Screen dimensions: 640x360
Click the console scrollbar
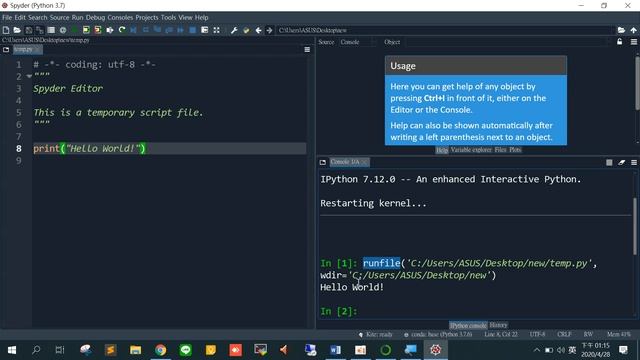(635, 227)
